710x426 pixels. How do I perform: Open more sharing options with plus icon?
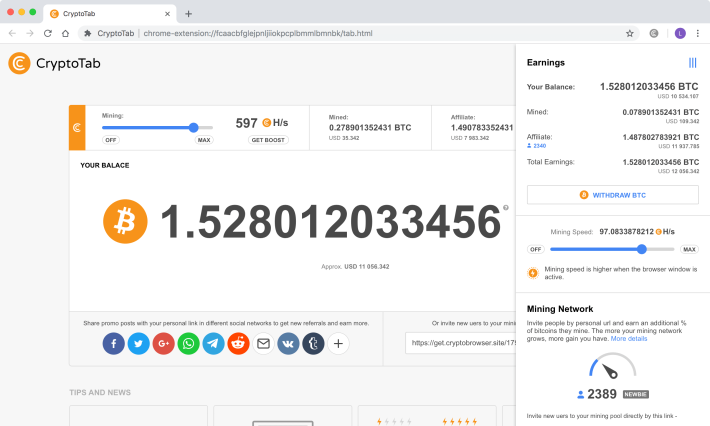click(338, 344)
